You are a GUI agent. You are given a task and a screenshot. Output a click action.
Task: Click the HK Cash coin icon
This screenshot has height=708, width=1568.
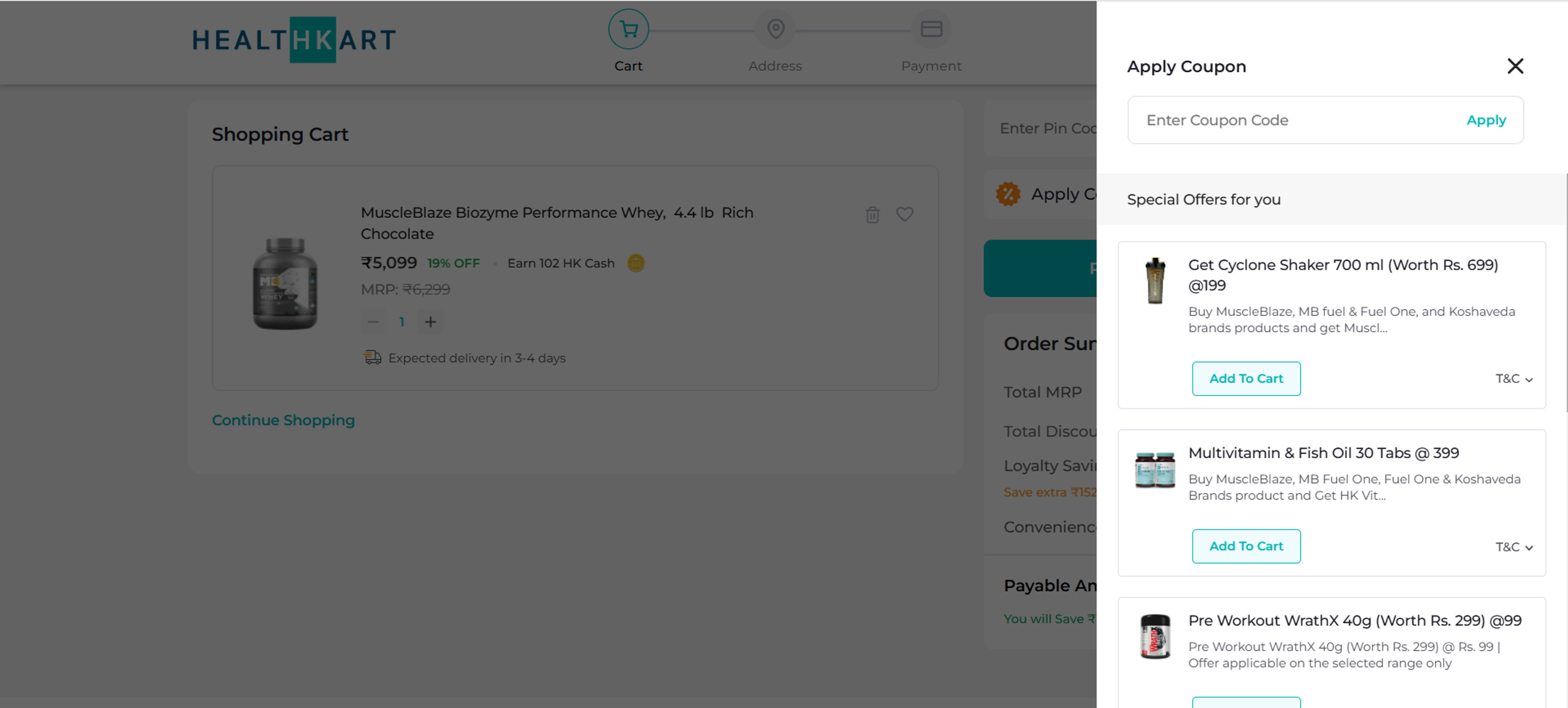click(x=635, y=263)
